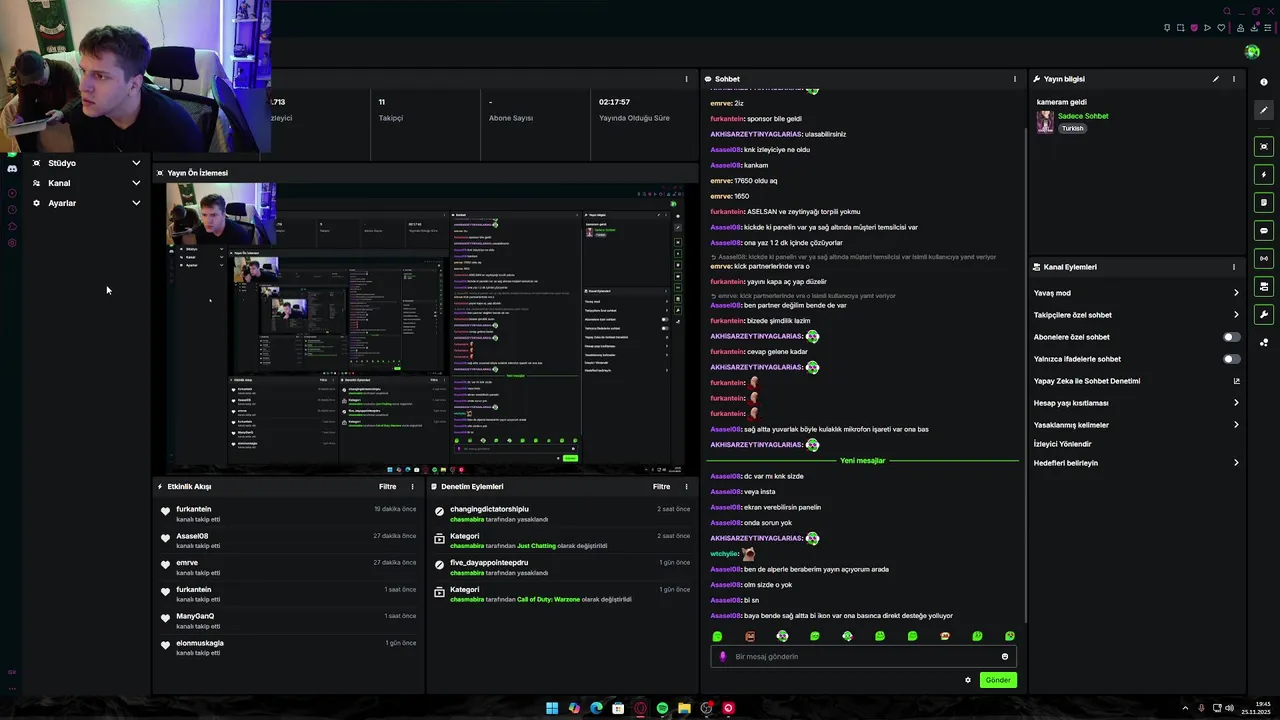This screenshot has height=720, width=1280.
Task: Select five_dayappointeepdru moderation entry
Action: (563, 568)
